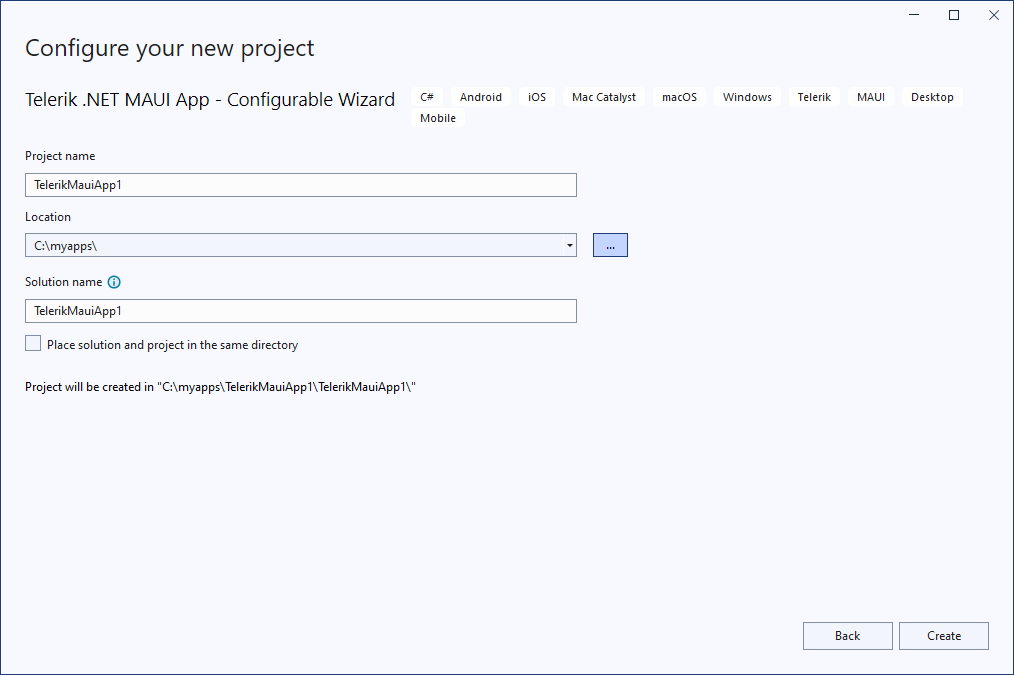Open the Location dropdown arrow
The image size is (1014, 675).
[569, 244]
